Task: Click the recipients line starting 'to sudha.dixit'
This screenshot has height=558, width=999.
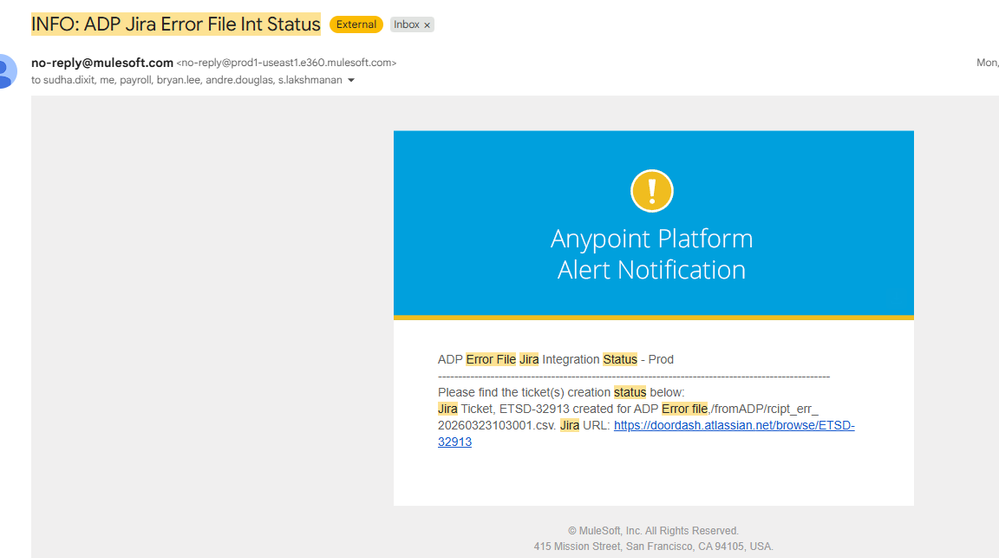Action: coord(187,80)
